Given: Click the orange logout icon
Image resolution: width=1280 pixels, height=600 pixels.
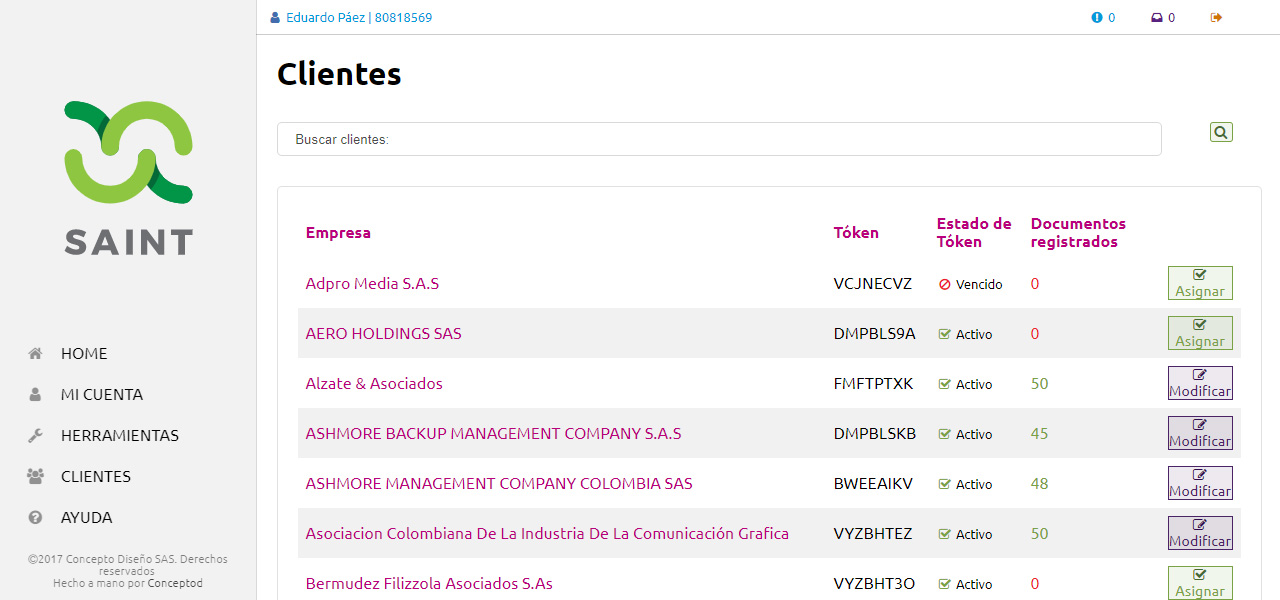Looking at the screenshot, I should pyautogui.click(x=1216, y=18).
